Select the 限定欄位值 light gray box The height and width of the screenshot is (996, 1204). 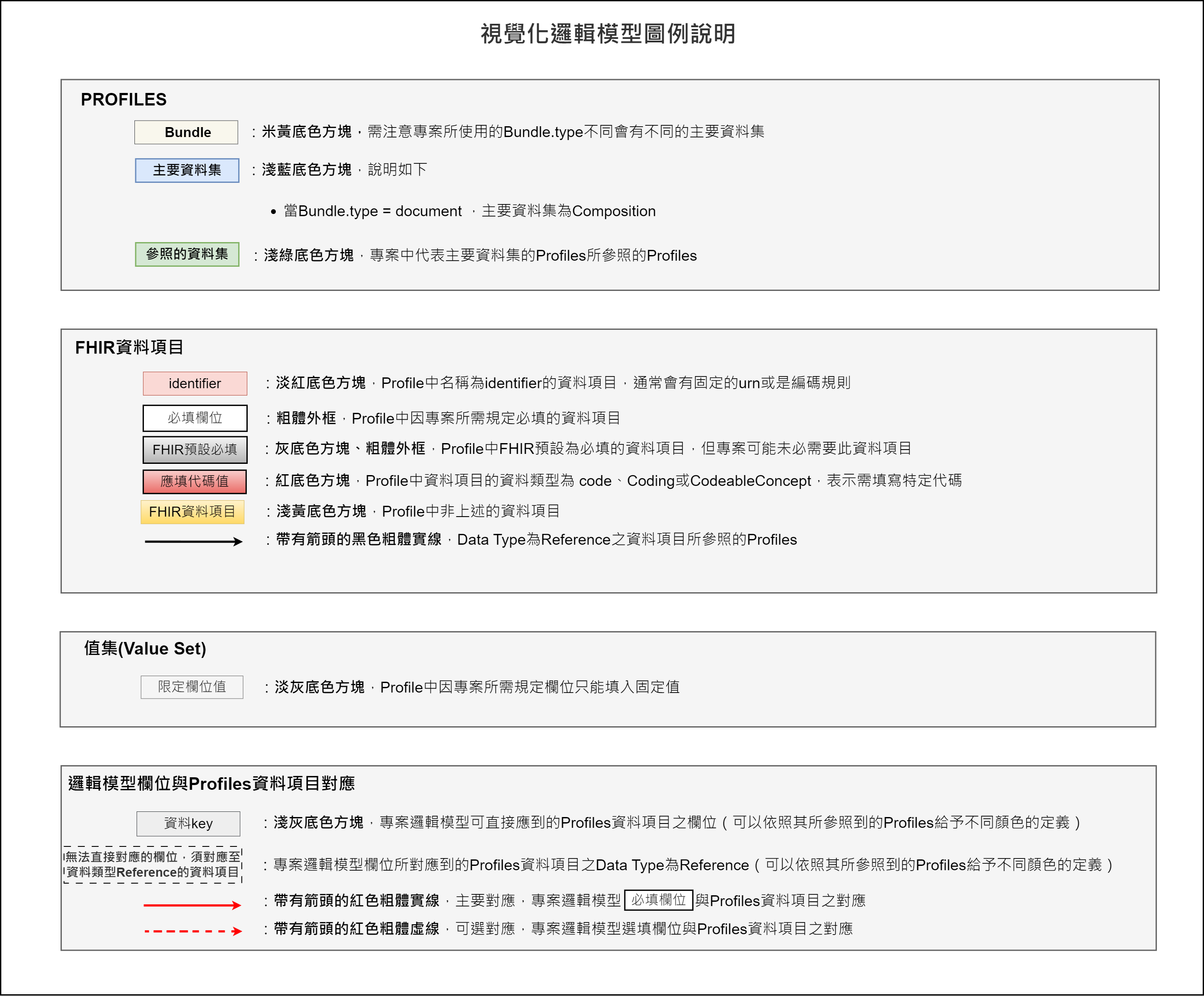[x=192, y=687]
